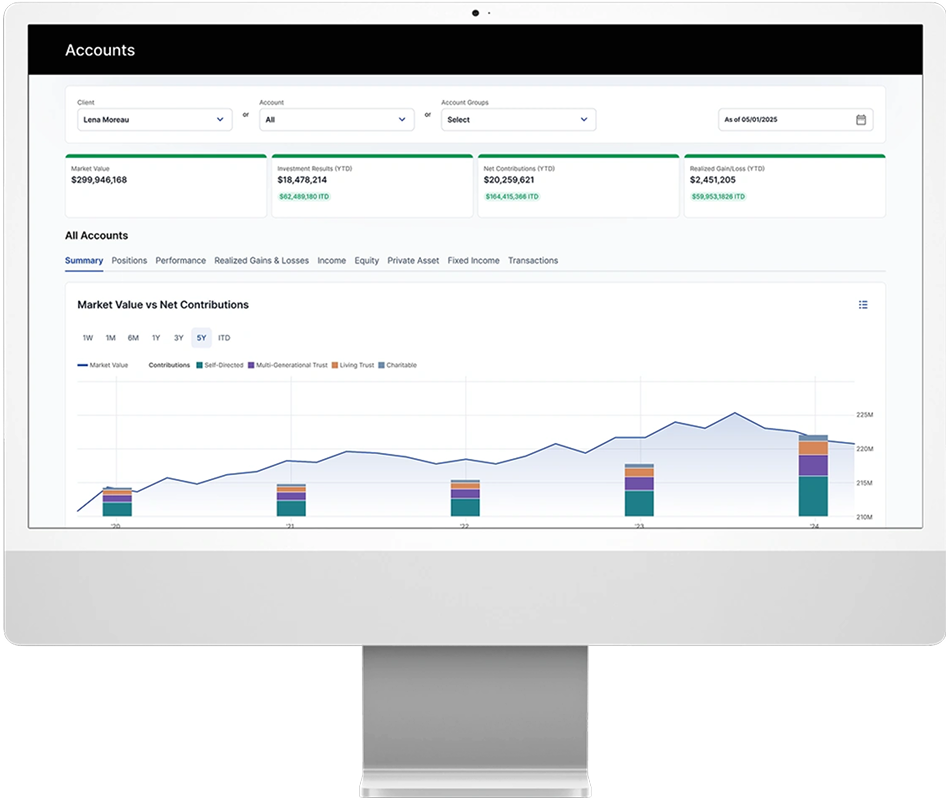Select the 1W time range button
This screenshot has width=946, height=798.
point(88,338)
